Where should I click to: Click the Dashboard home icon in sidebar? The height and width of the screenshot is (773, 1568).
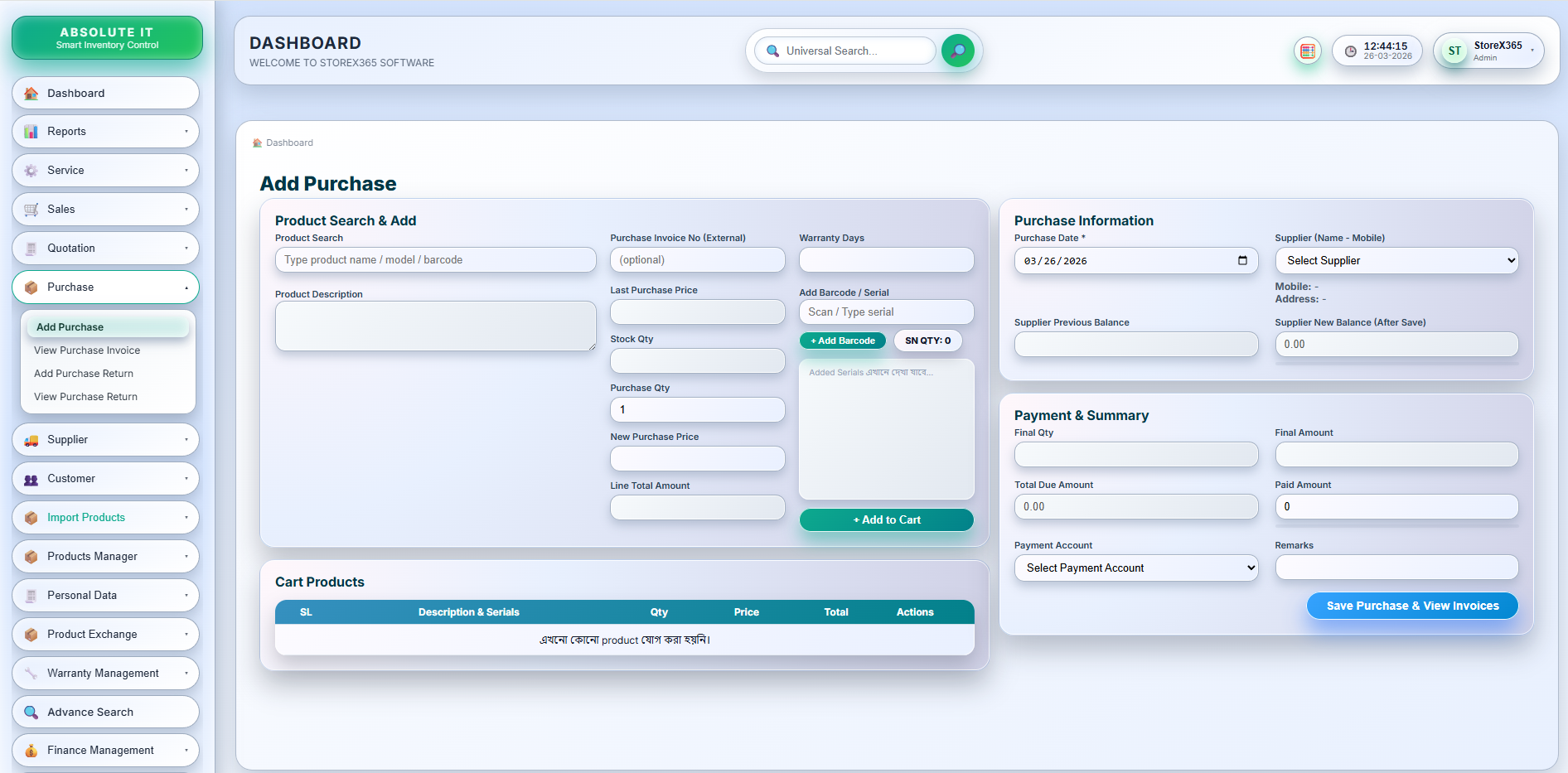pyautogui.click(x=31, y=93)
